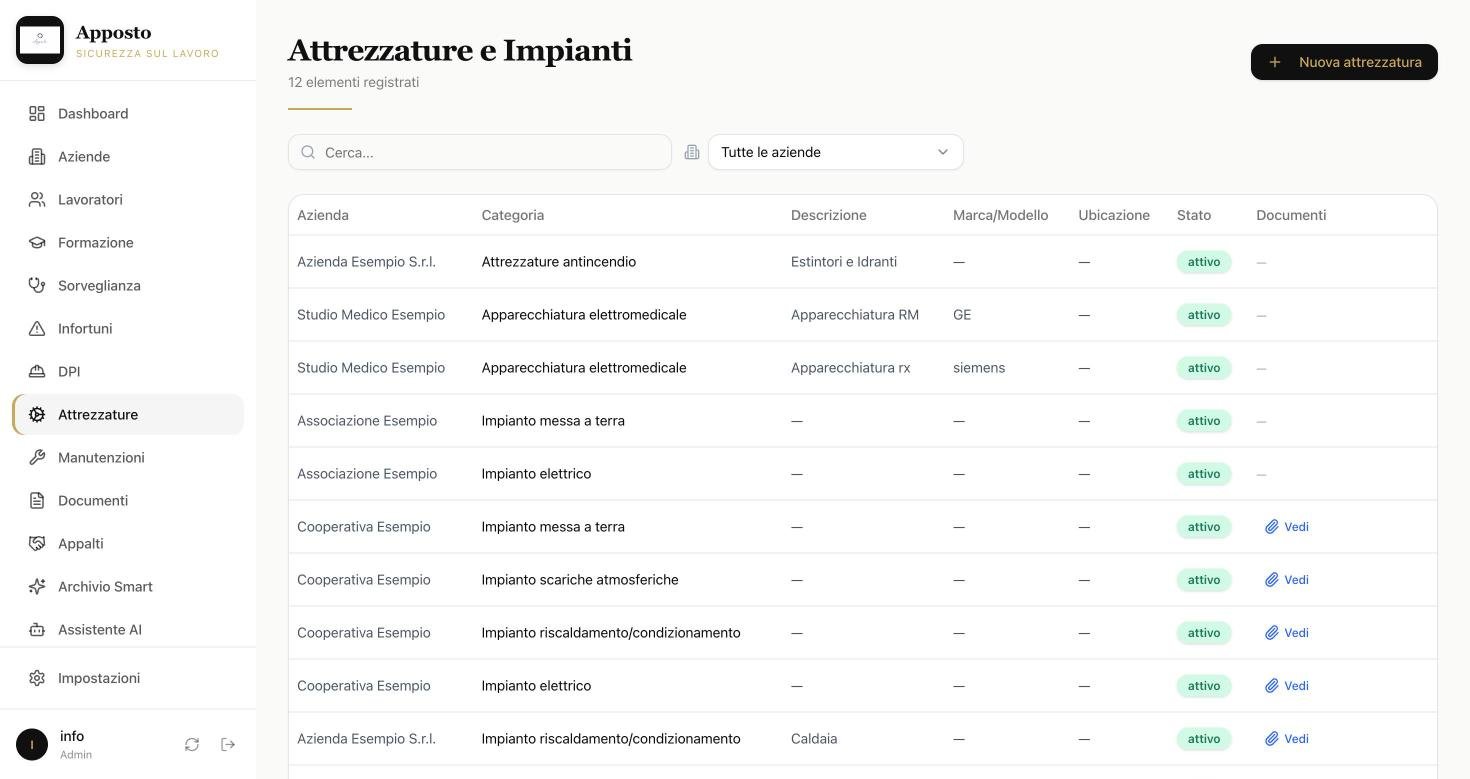
Task: Open the Tutte le aziende dropdown
Action: (836, 152)
